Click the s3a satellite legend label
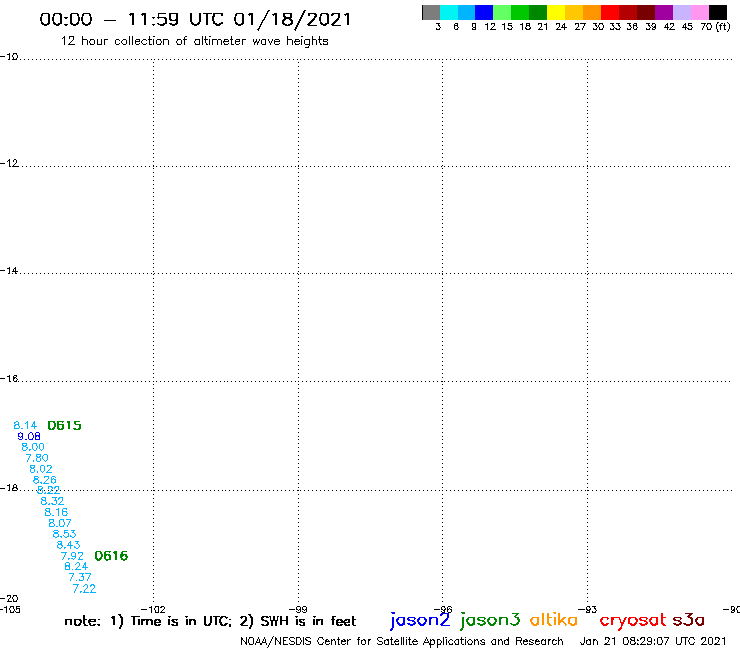 click(688, 620)
